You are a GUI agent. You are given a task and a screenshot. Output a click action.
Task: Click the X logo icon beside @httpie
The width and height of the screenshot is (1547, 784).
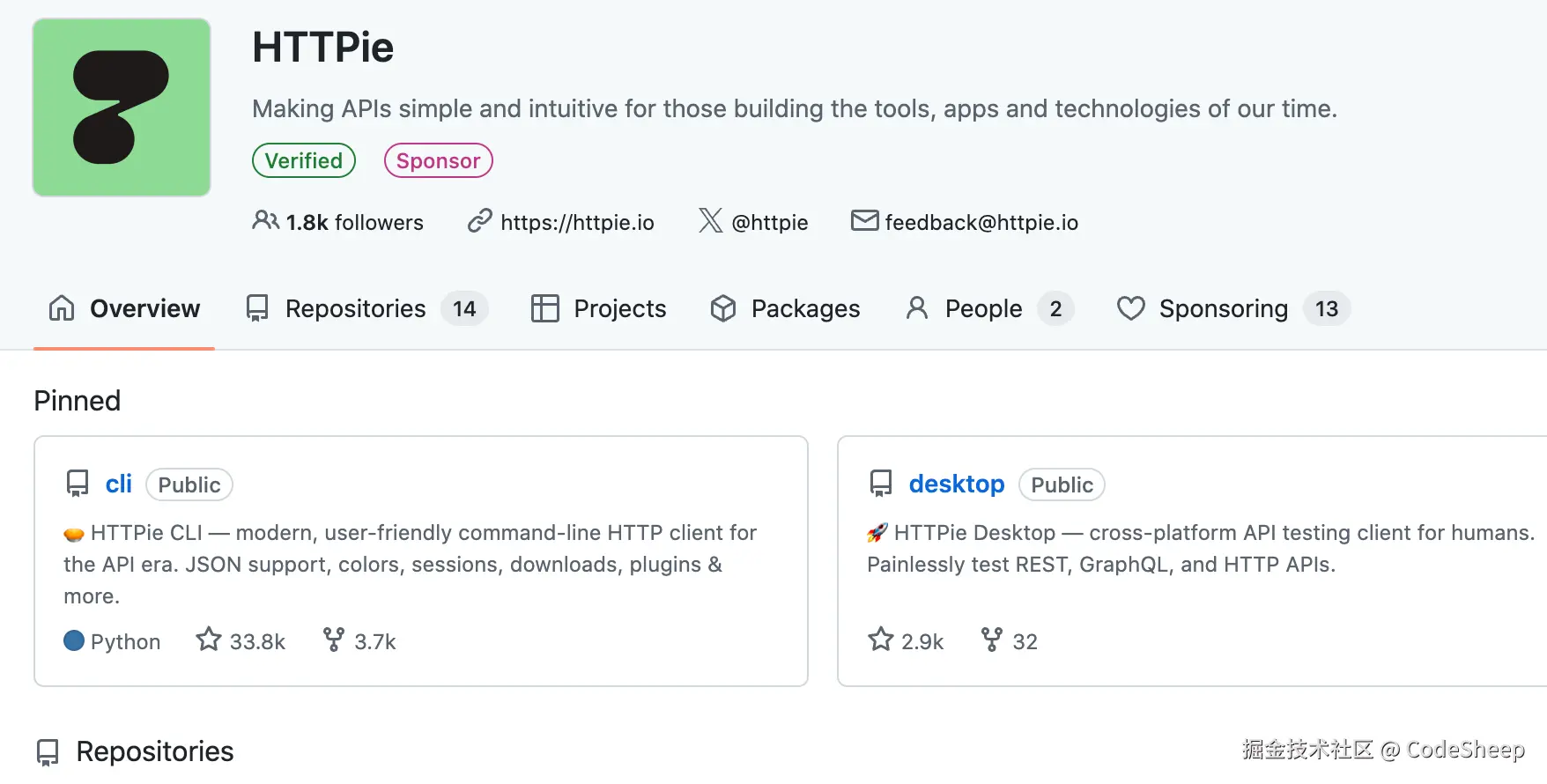click(710, 220)
